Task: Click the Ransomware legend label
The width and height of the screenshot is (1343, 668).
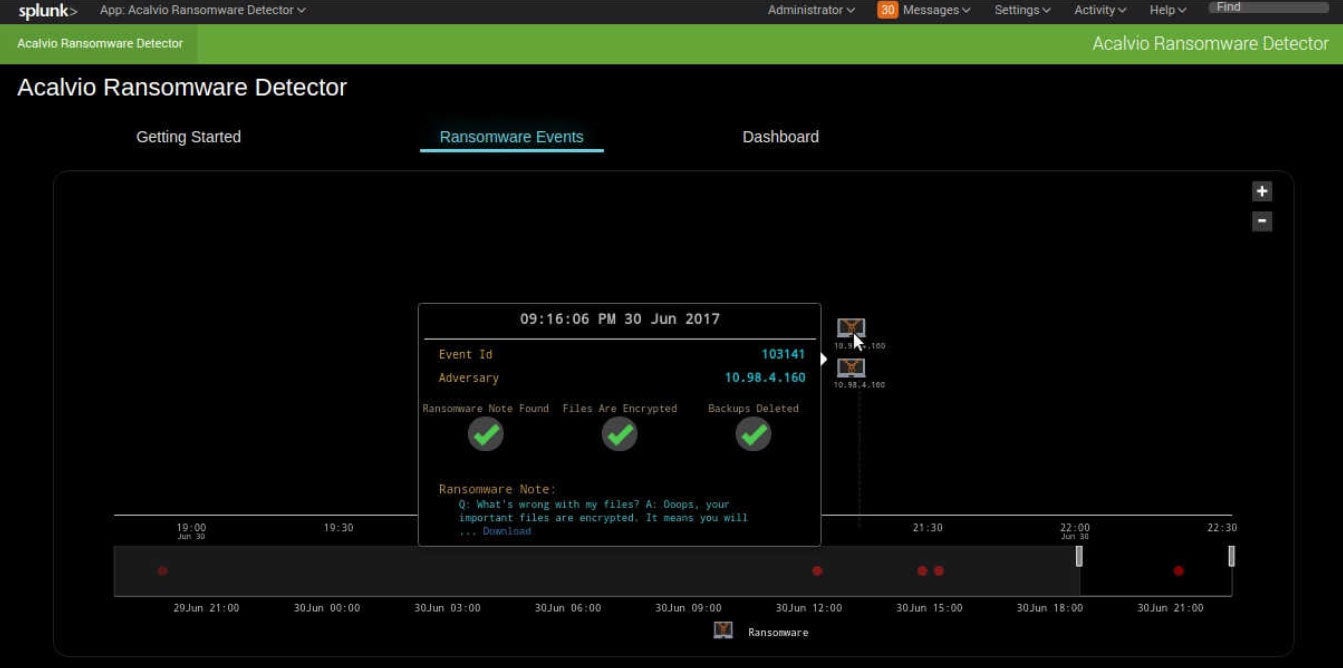Action: pyautogui.click(x=778, y=632)
